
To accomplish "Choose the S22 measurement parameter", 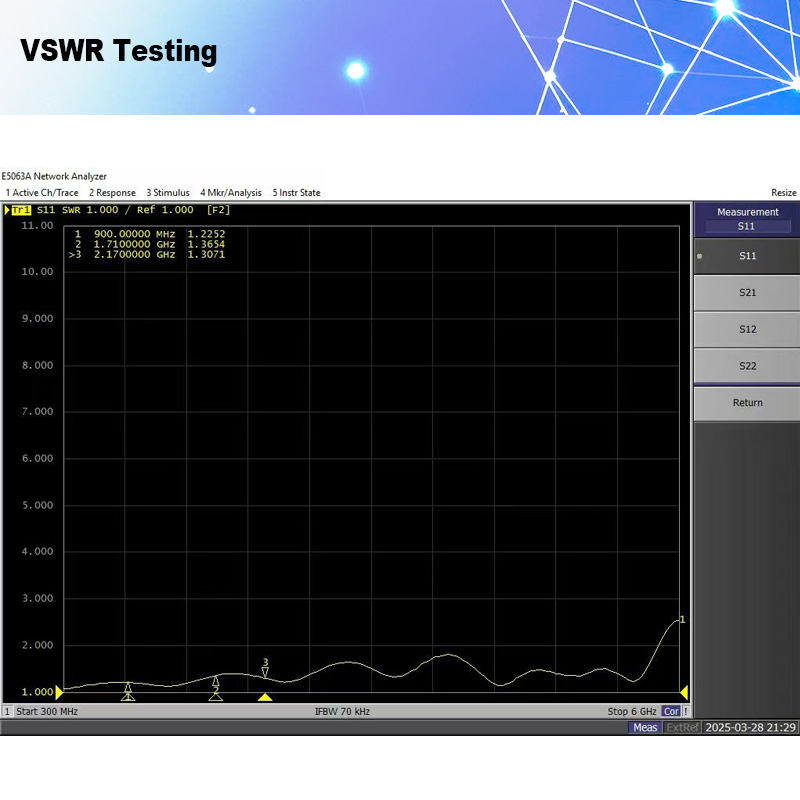I will (x=747, y=366).
